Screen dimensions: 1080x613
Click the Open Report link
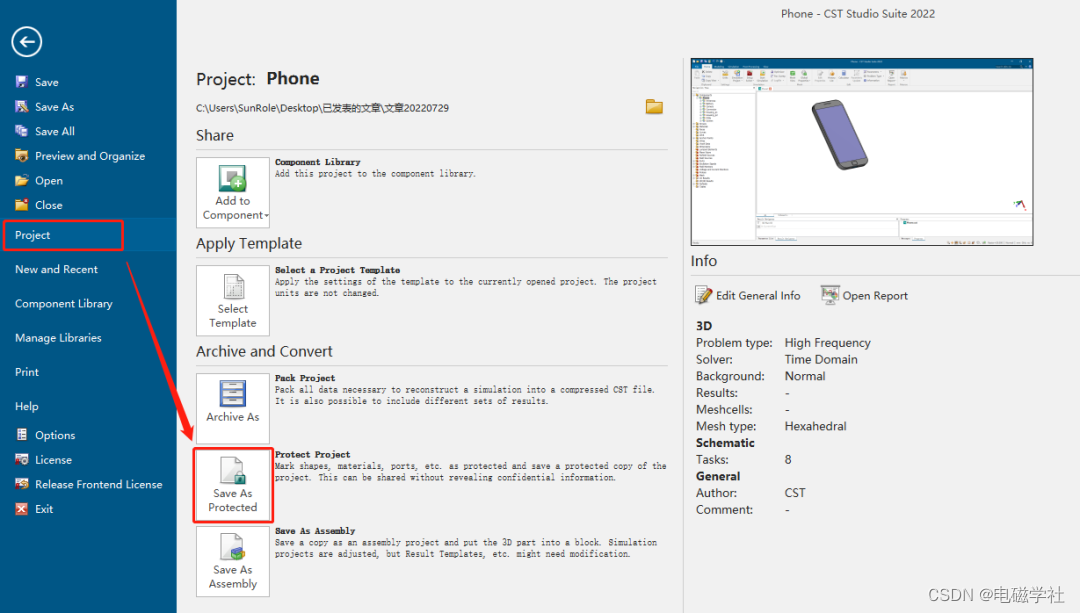click(875, 295)
